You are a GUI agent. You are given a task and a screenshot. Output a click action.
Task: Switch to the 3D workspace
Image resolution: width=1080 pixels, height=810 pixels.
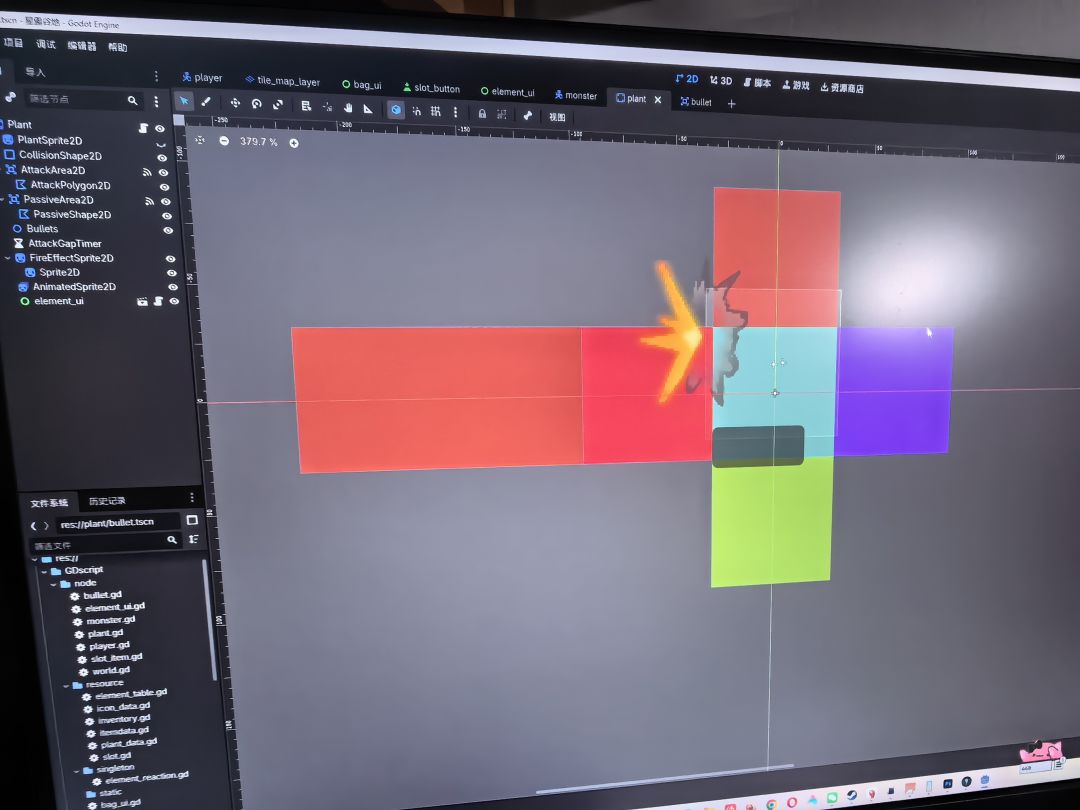pos(721,81)
